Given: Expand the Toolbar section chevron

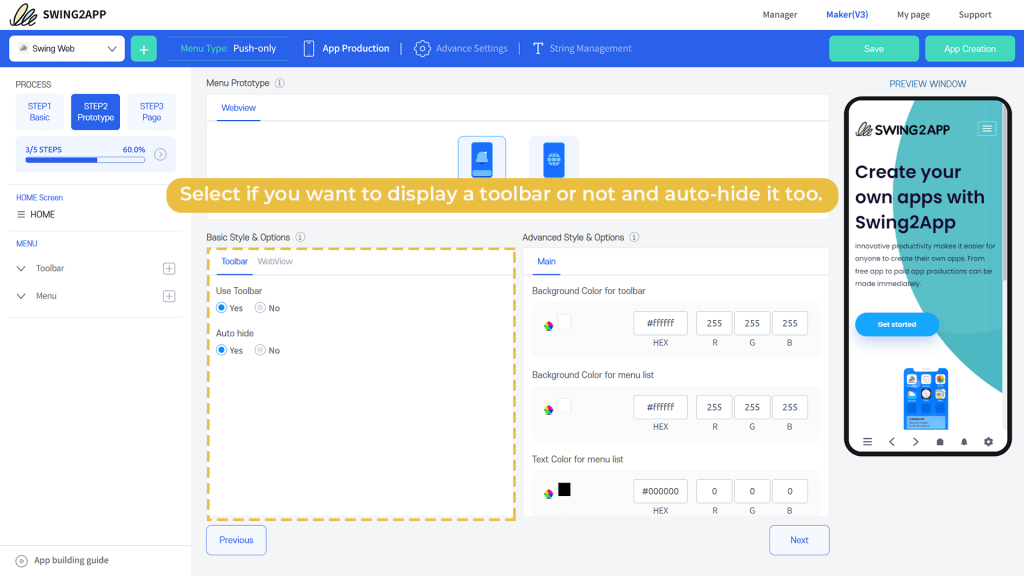Looking at the screenshot, I should 21,268.
